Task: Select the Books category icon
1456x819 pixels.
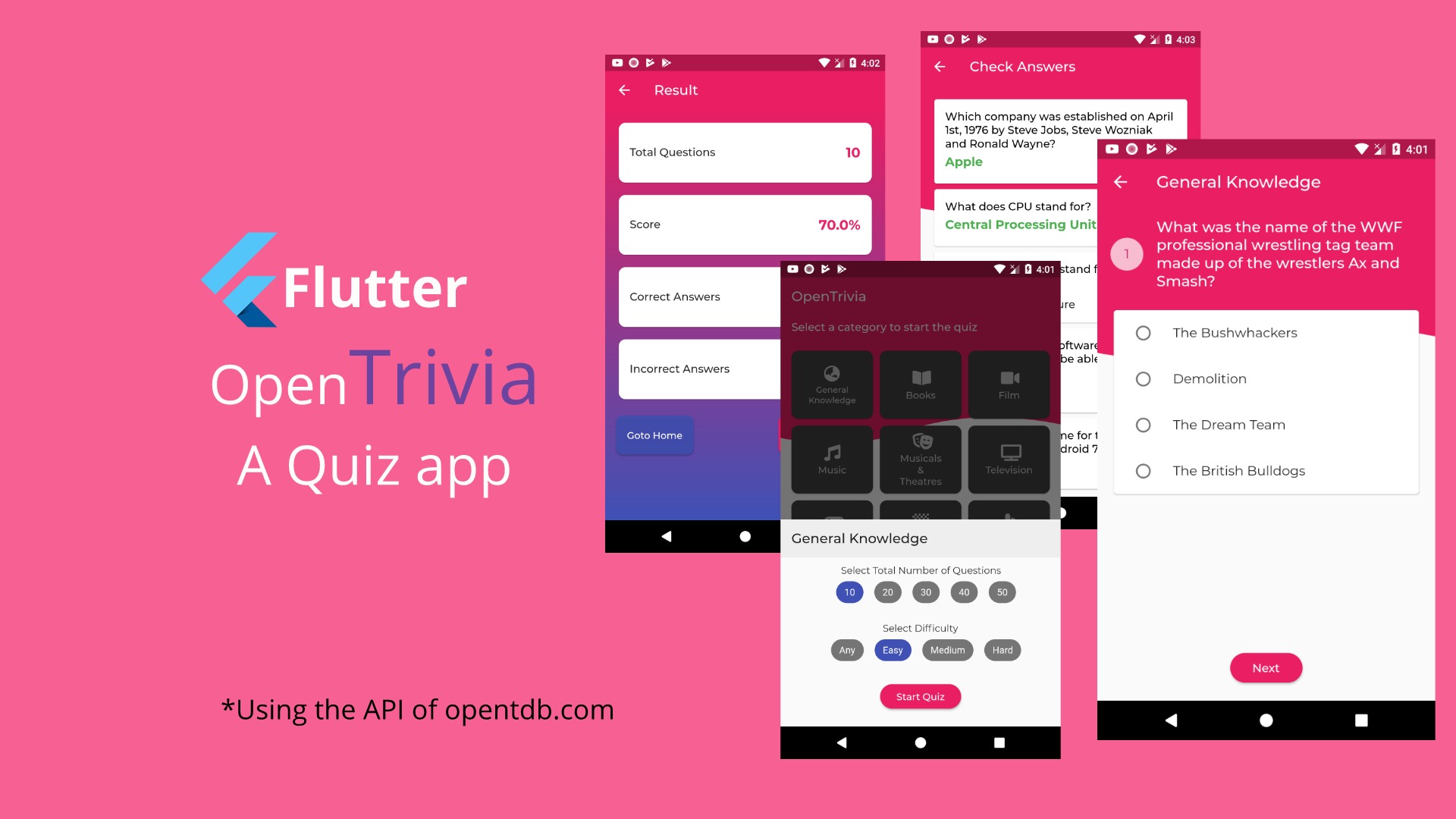Action: tap(918, 383)
